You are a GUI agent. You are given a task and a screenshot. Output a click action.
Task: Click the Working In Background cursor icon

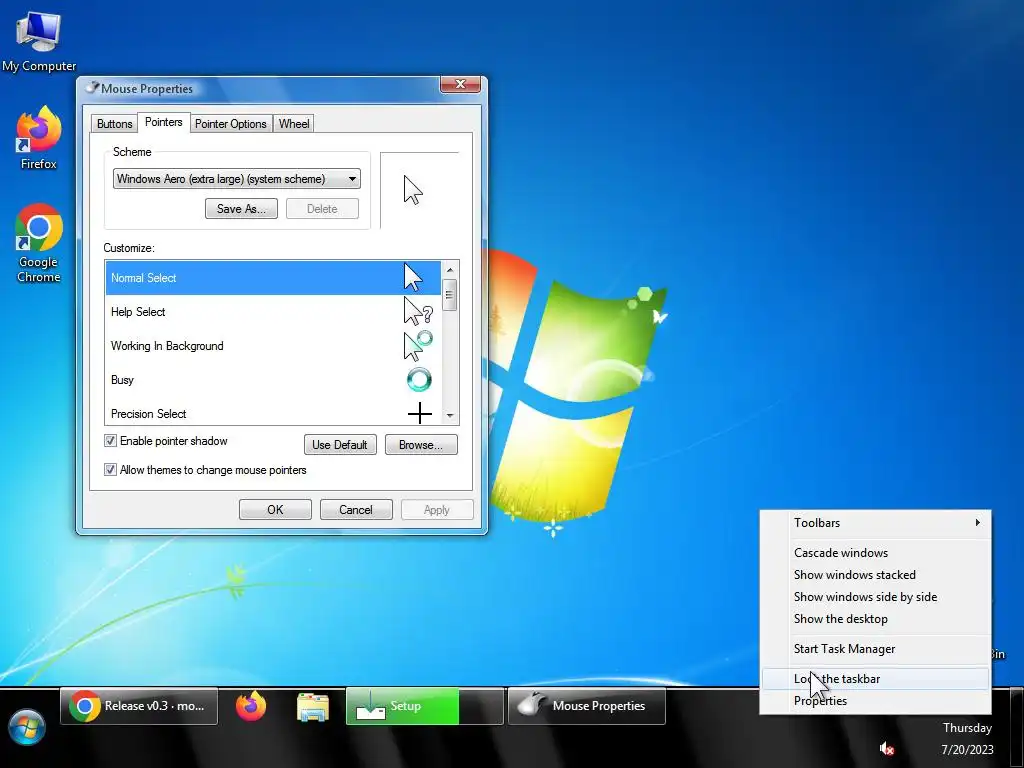point(418,345)
